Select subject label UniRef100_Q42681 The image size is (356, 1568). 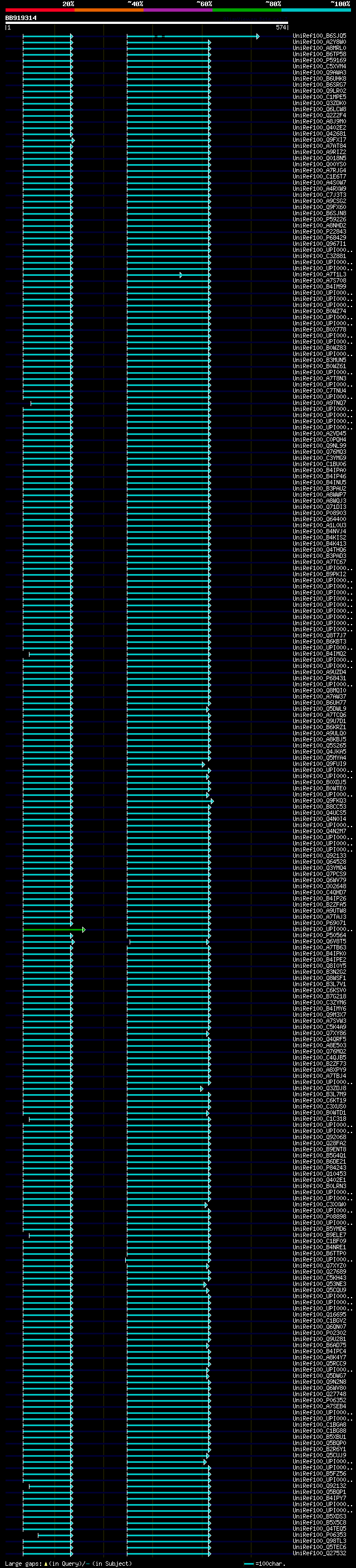(319, 134)
